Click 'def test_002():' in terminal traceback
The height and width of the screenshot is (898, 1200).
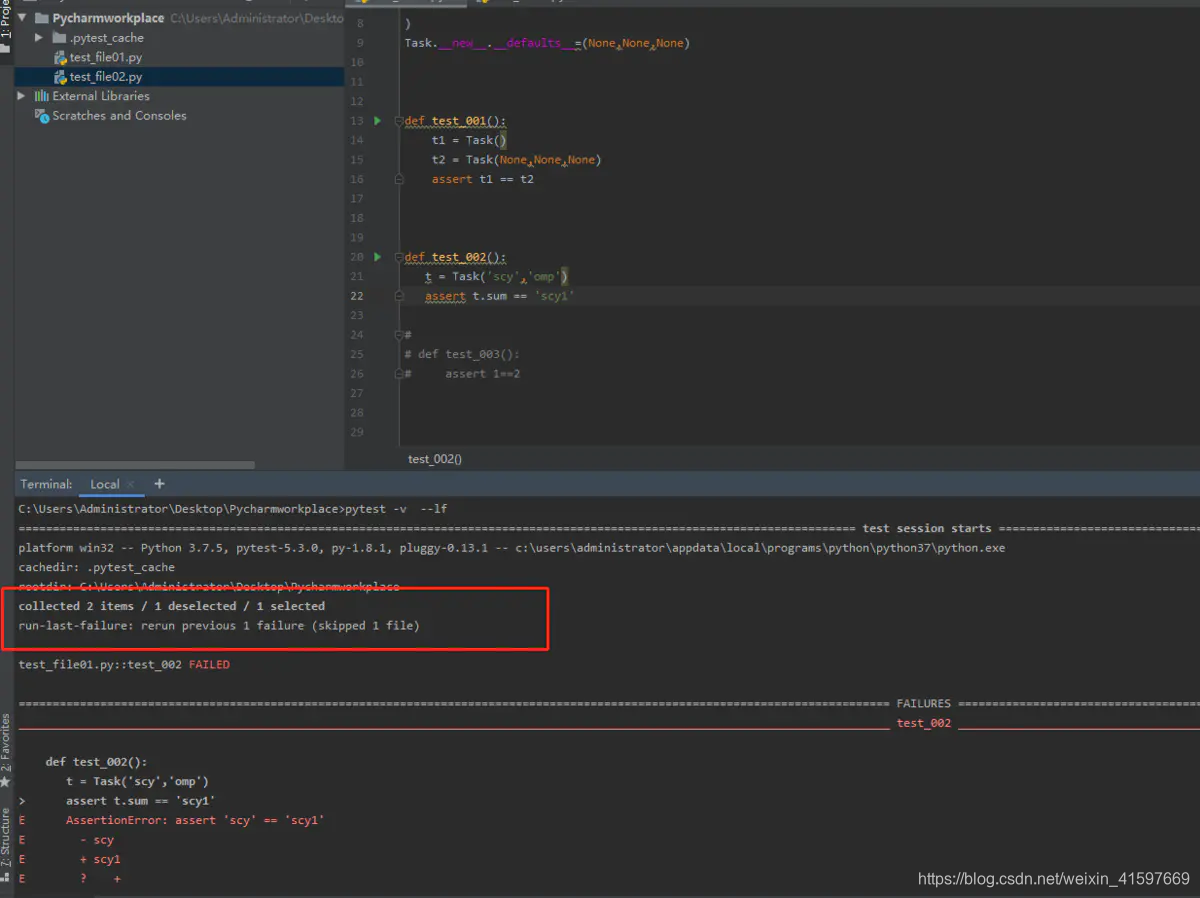(x=96, y=762)
